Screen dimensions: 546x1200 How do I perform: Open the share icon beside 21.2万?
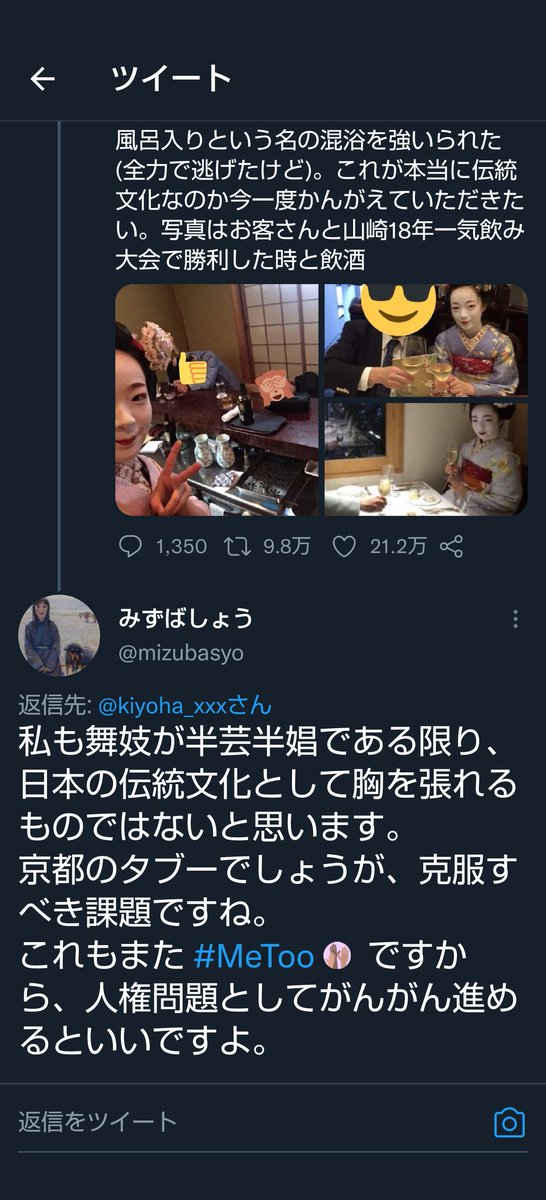click(x=451, y=546)
